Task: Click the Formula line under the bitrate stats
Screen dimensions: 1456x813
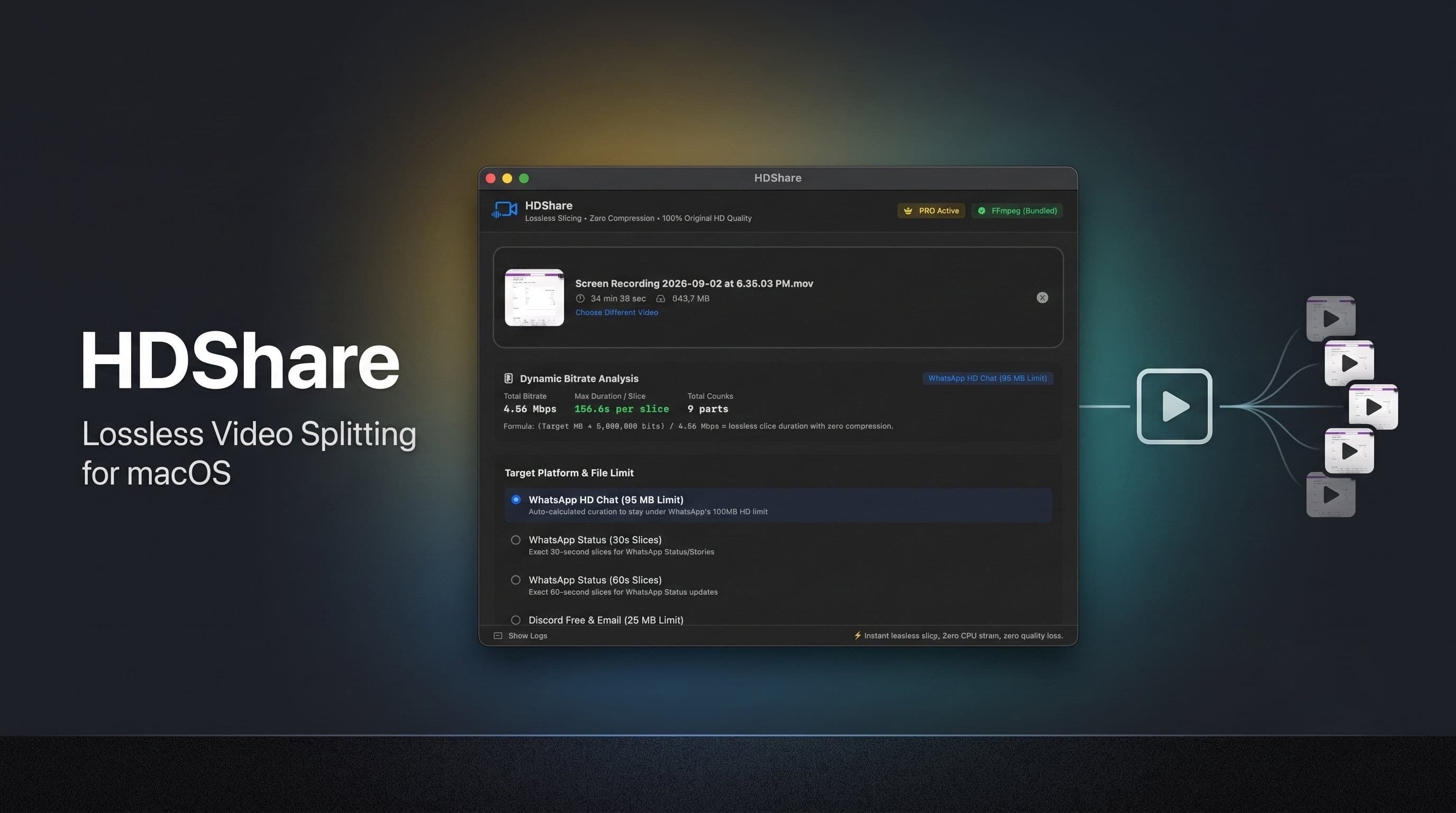Action: 698,426
